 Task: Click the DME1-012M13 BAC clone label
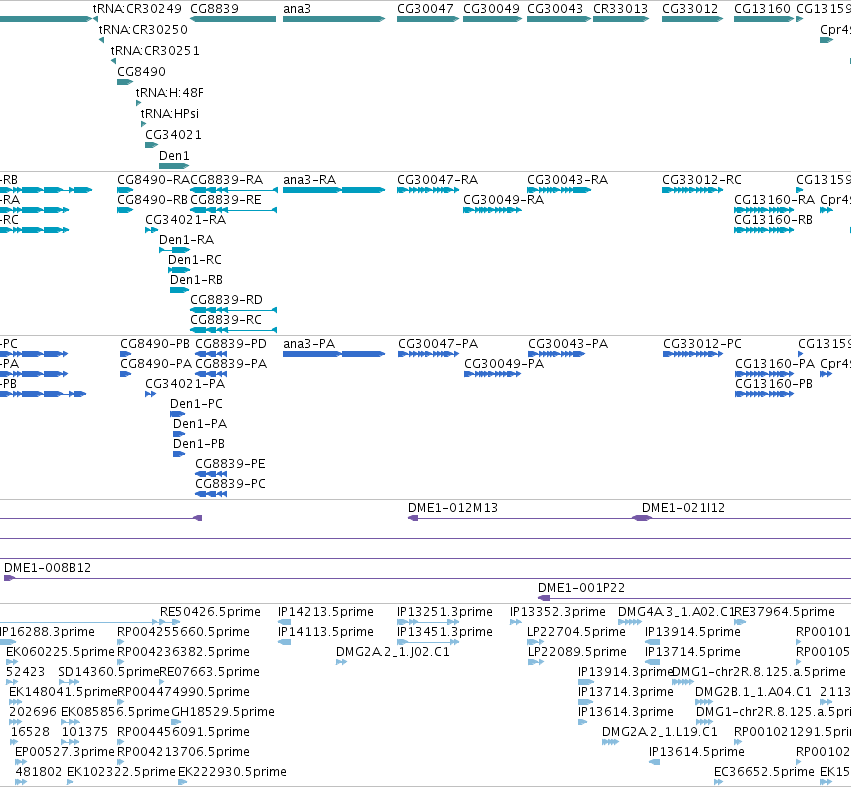pyautogui.click(x=453, y=507)
